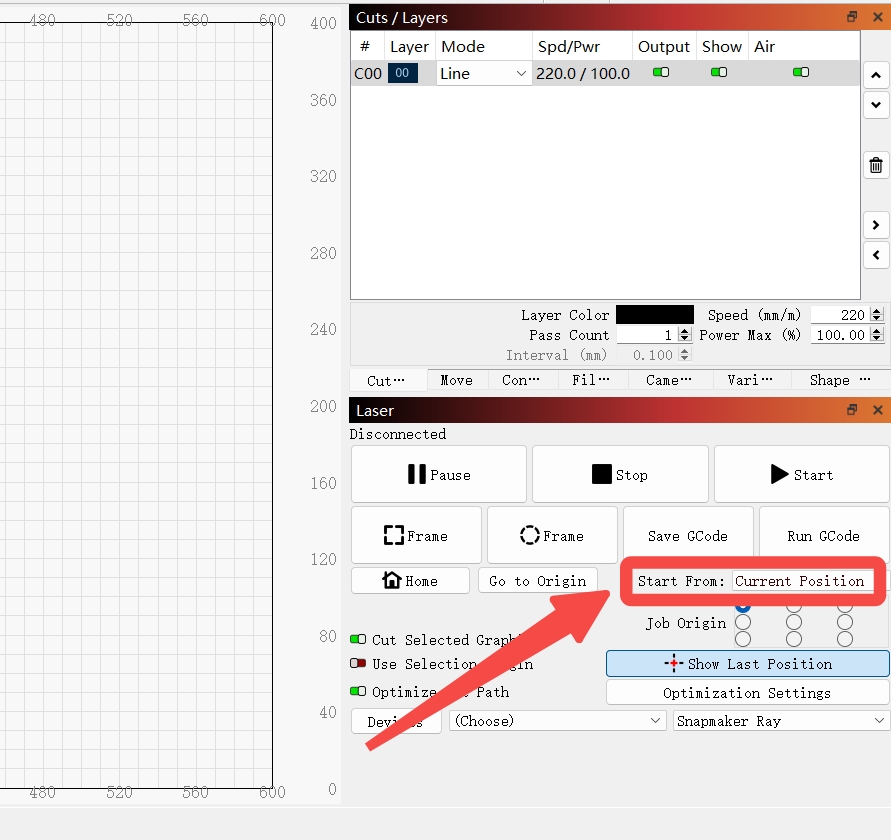891x840 pixels.
Task: Toggle Air for layer C00
Action: click(x=801, y=72)
